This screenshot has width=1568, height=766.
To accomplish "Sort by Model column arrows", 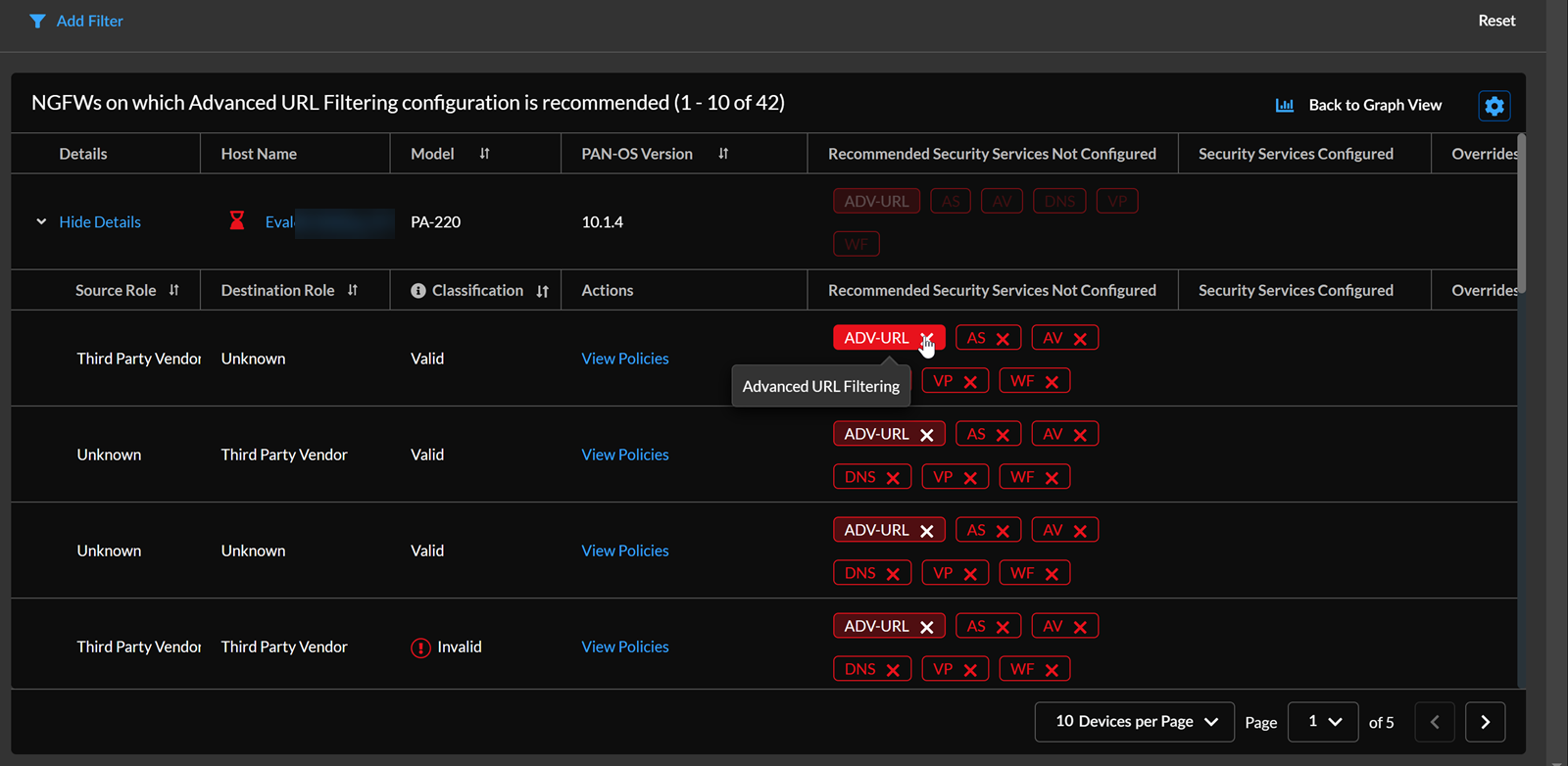I will tap(484, 154).
